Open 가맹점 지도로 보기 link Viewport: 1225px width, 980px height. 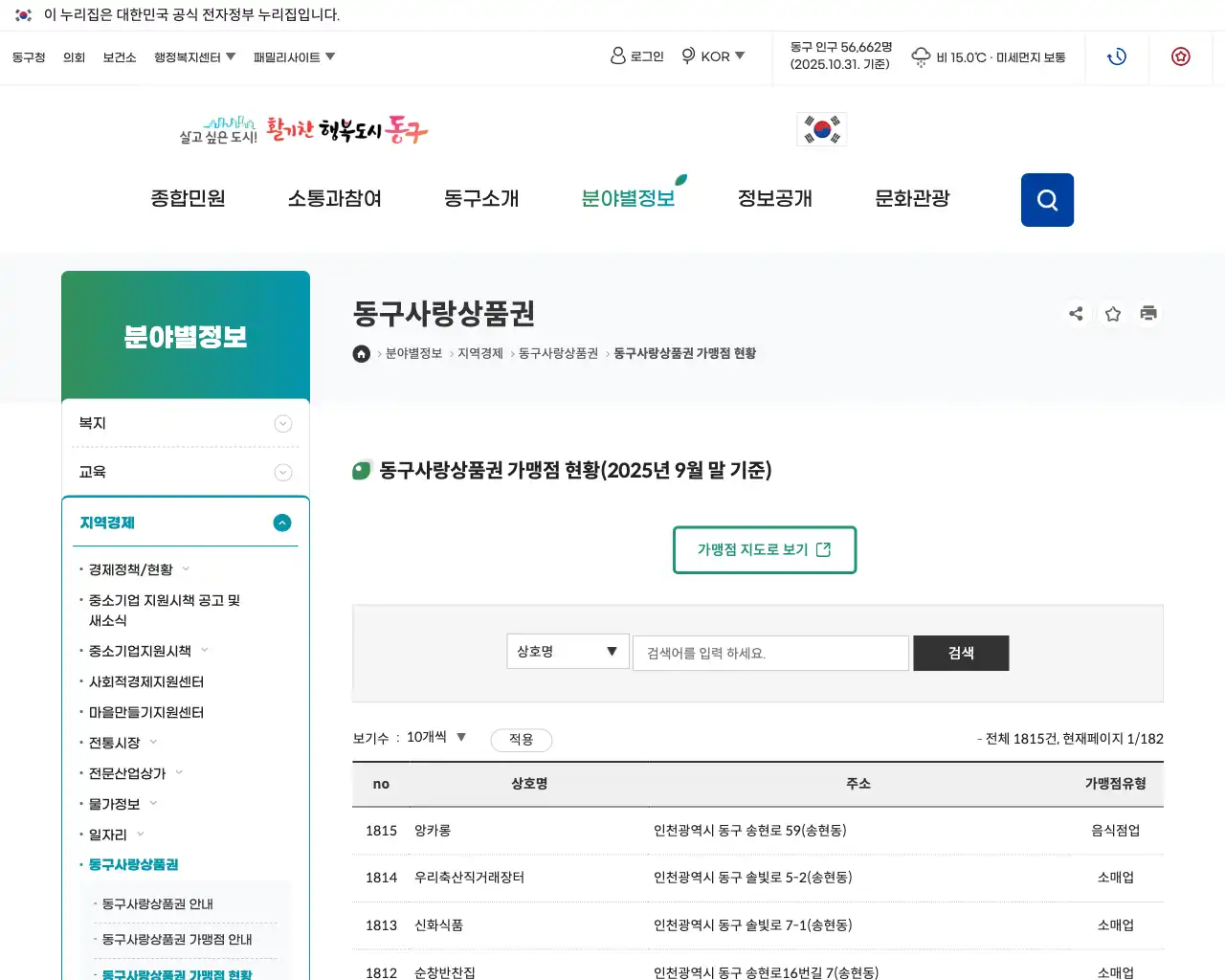click(x=764, y=550)
